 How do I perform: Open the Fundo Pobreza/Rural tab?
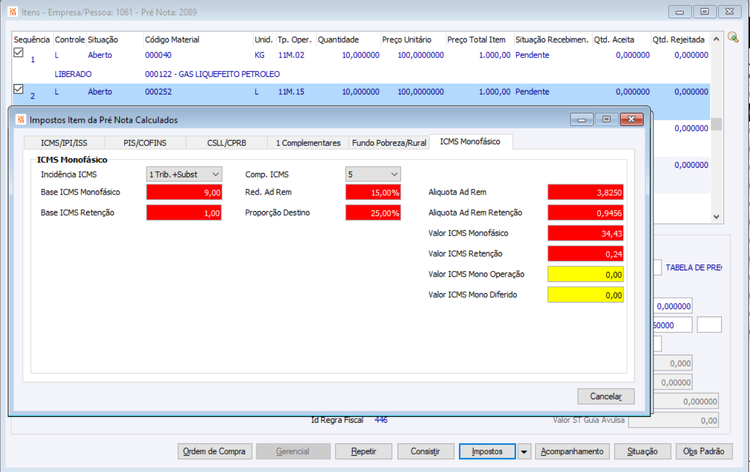389,143
